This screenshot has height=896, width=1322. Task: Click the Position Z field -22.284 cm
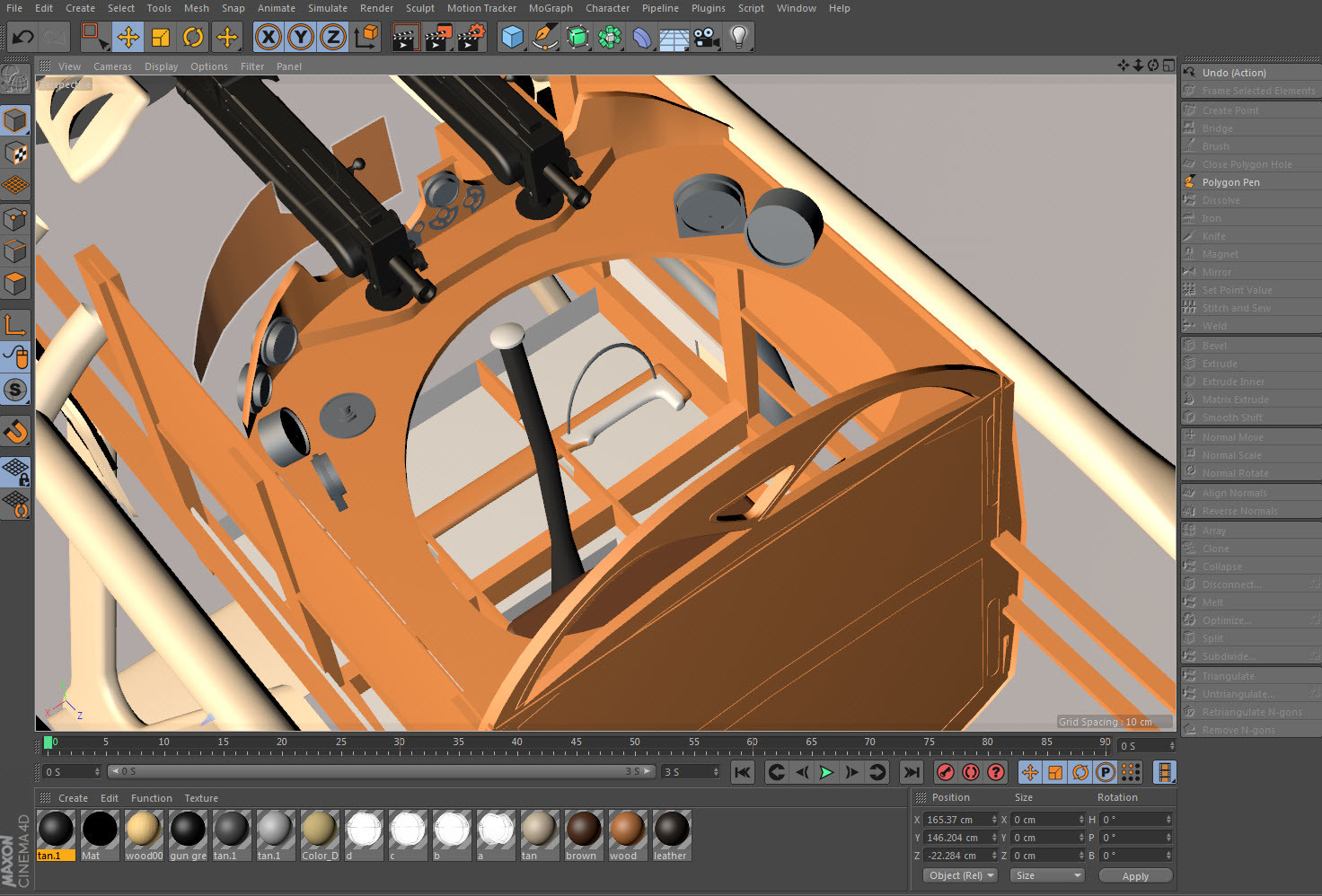tap(961, 856)
